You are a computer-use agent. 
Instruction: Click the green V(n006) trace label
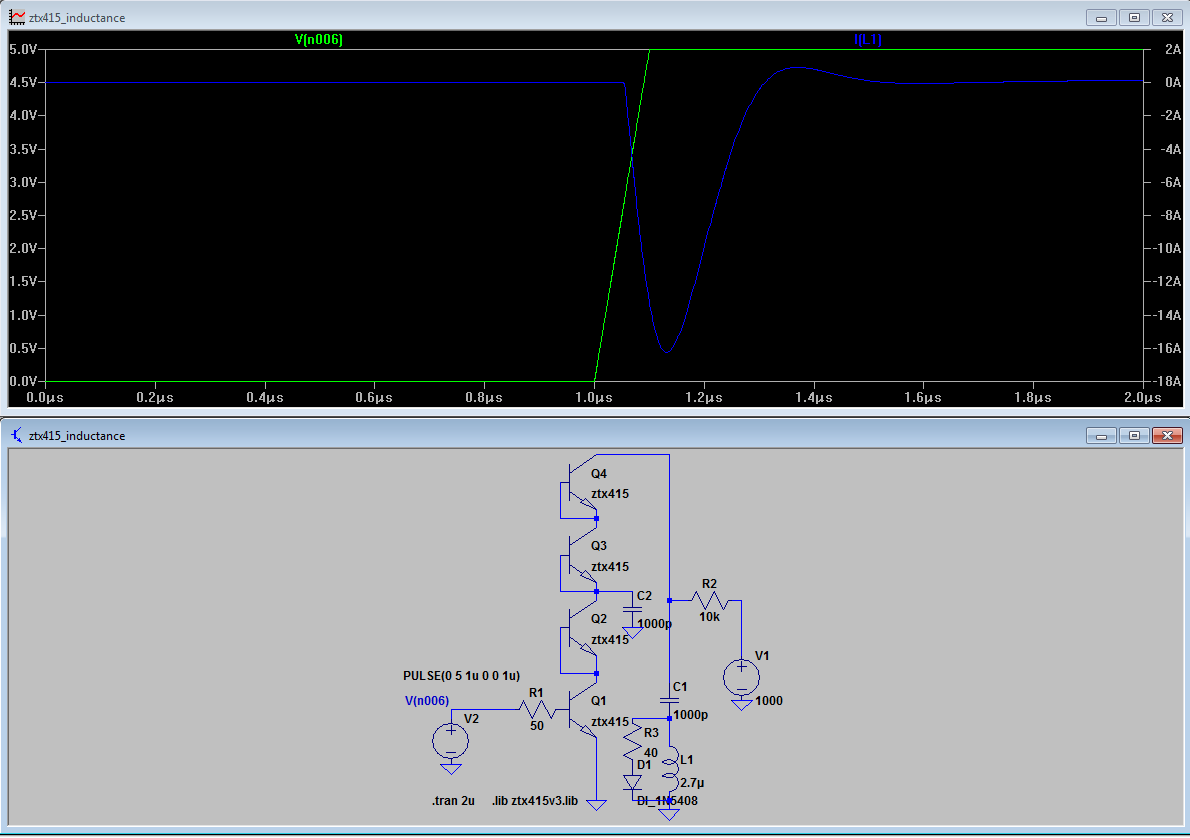pos(319,40)
